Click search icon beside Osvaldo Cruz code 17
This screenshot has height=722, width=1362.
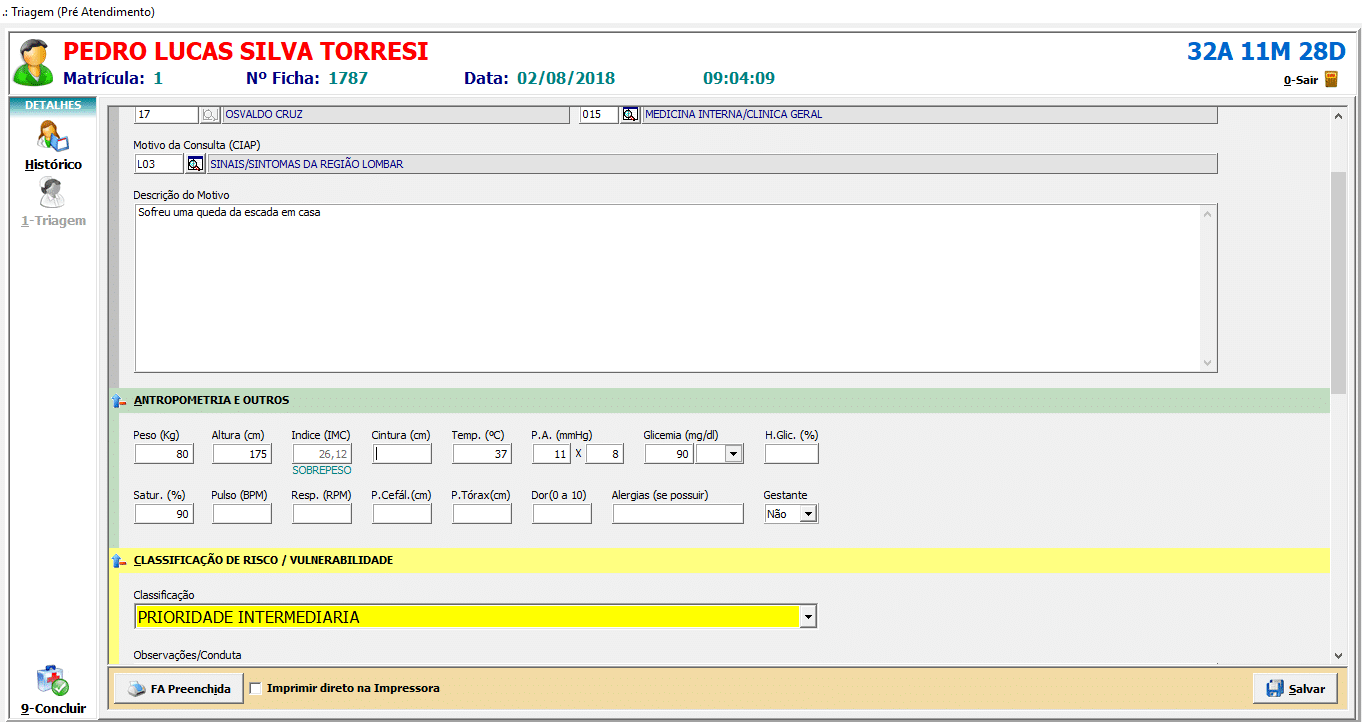210,115
